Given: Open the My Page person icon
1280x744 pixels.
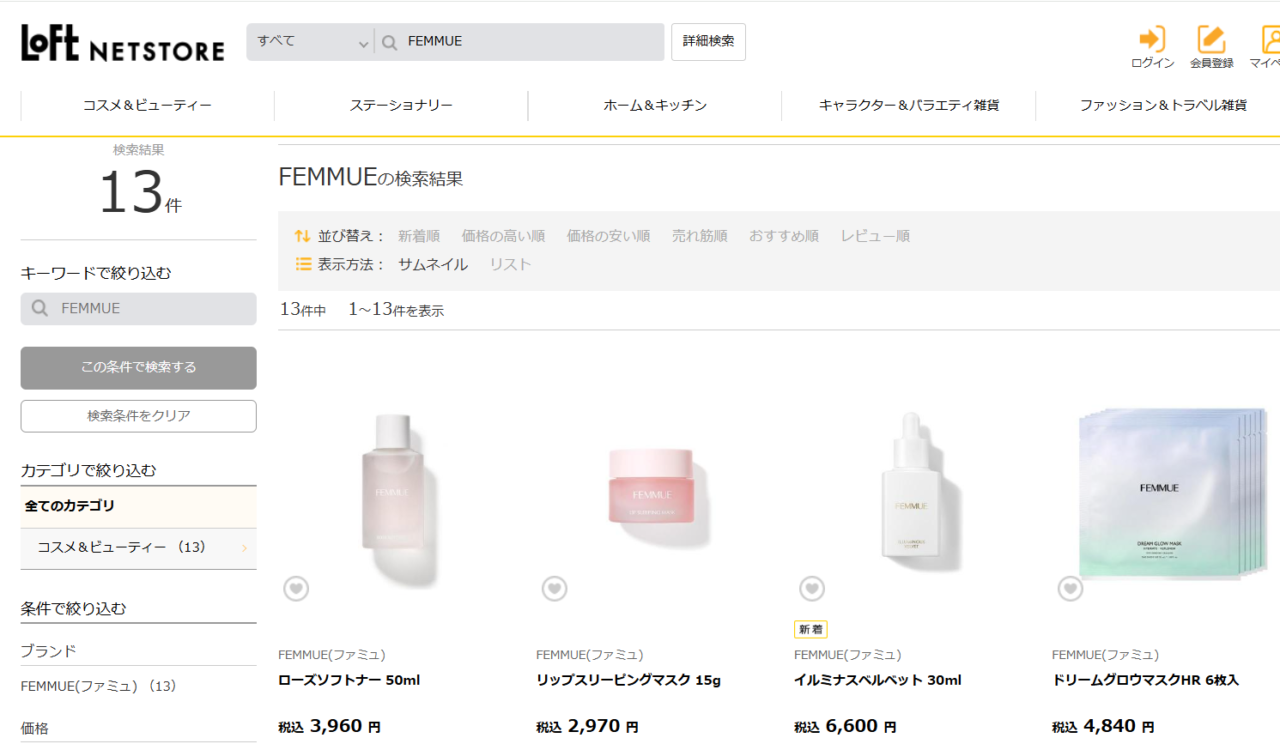Looking at the screenshot, I should point(1270,39).
